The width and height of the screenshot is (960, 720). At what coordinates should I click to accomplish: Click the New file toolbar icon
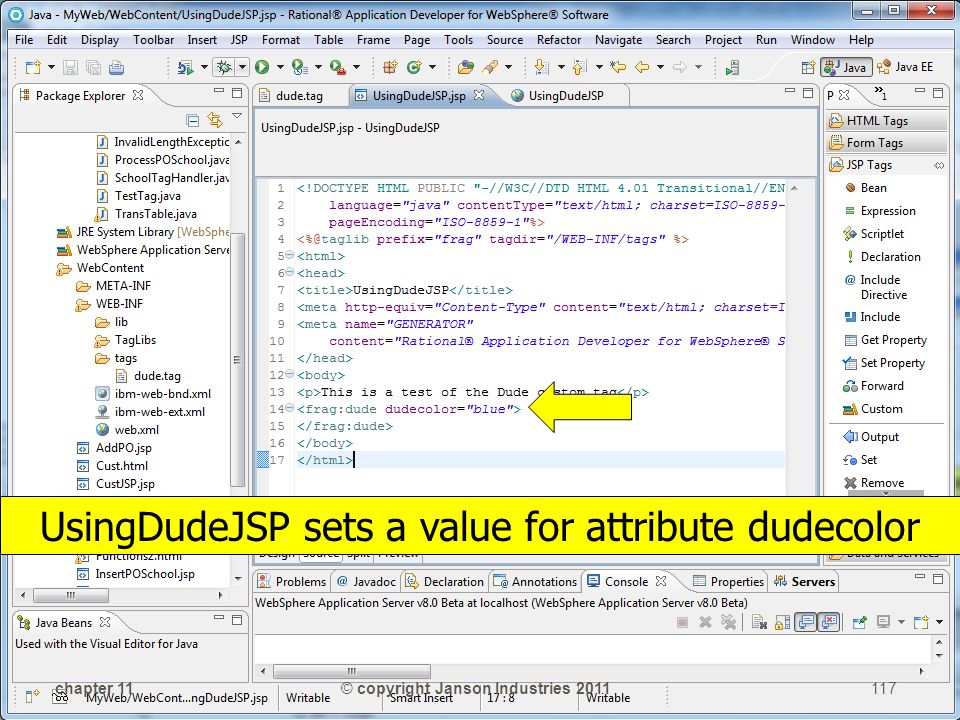coord(33,67)
